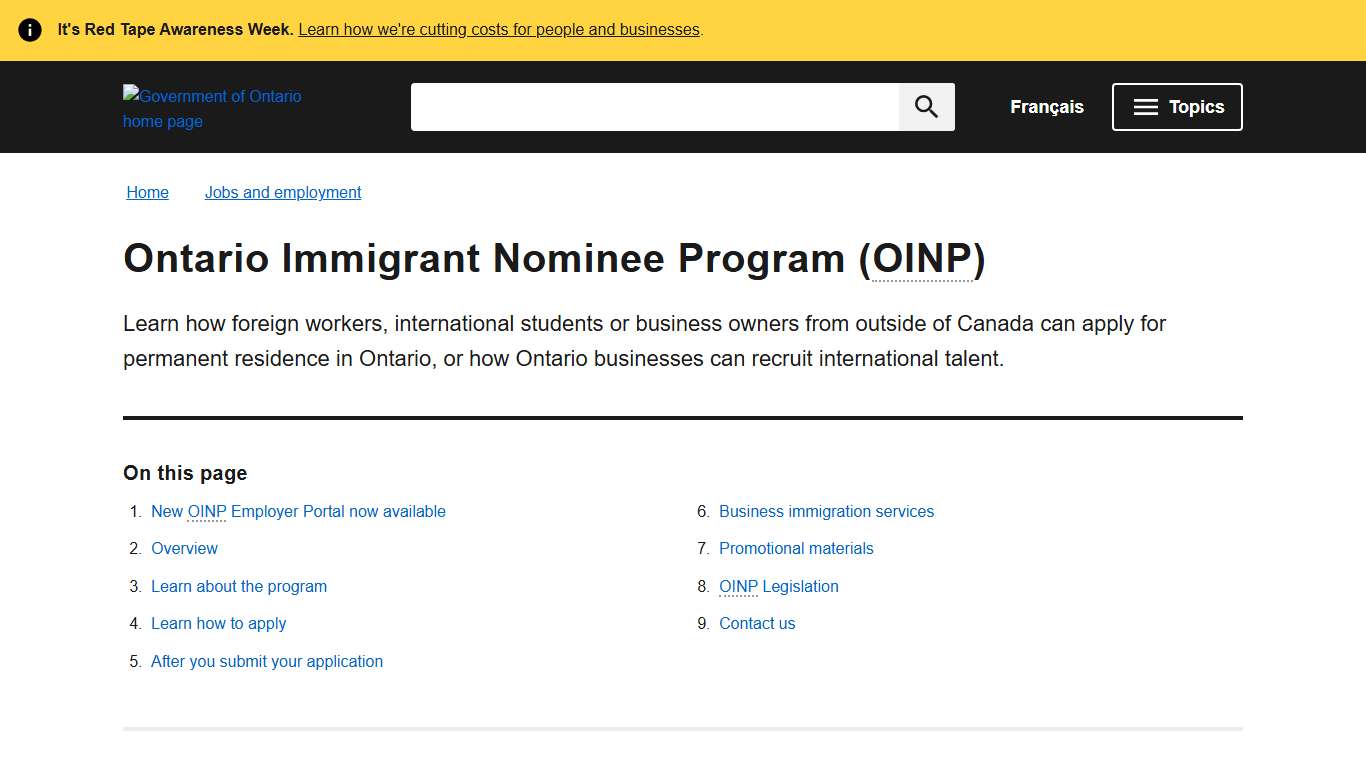This screenshot has width=1366, height=768.
Task: Open the Topics hamburger menu icon
Action: click(x=1145, y=106)
